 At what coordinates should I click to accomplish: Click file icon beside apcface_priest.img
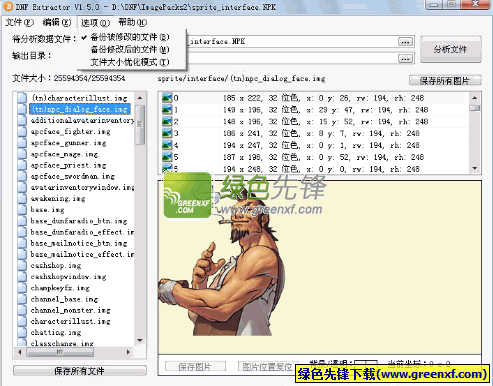click(x=22, y=165)
